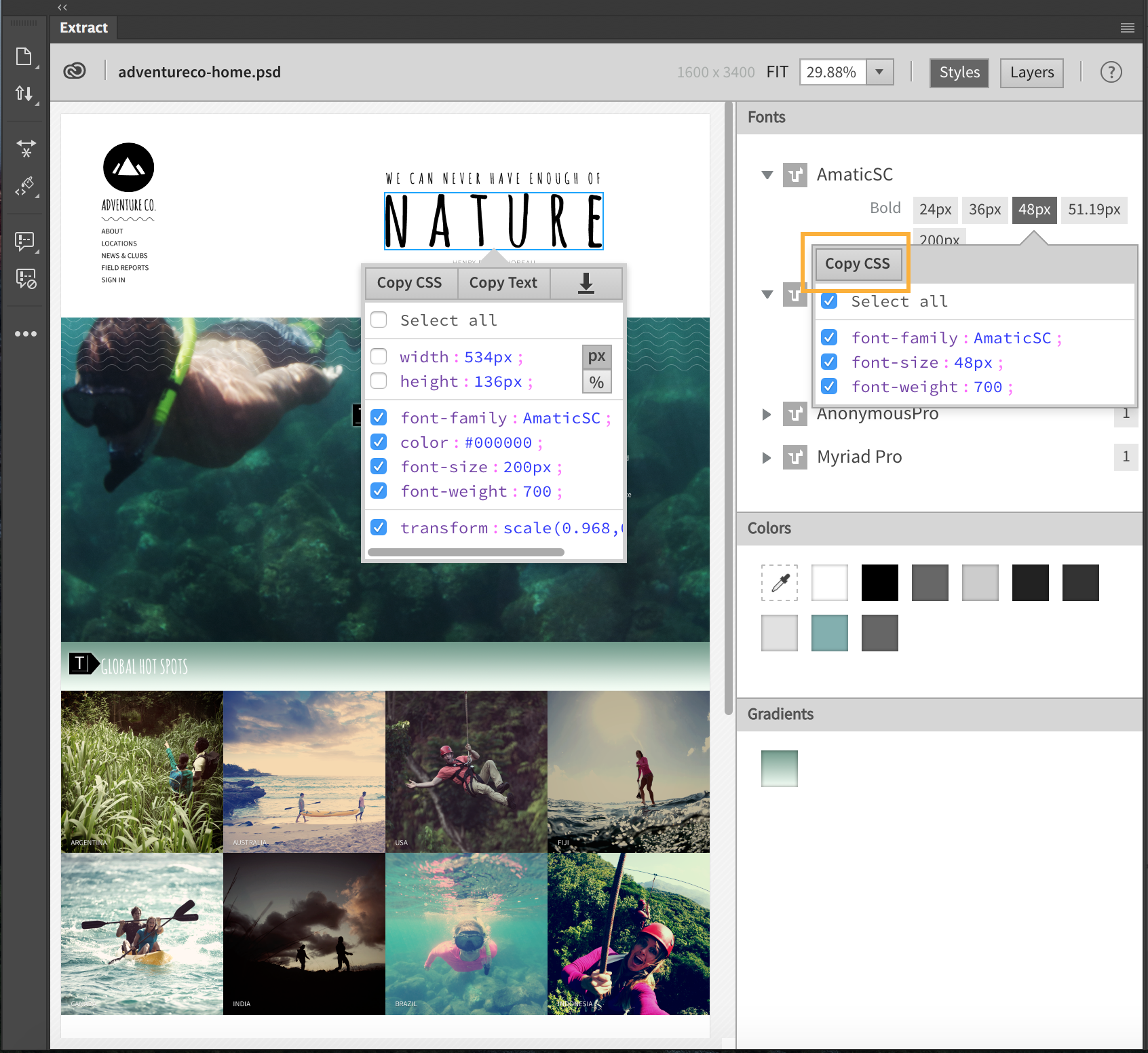Click the highlighted Copy CSS button

click(x=857, y=264)
